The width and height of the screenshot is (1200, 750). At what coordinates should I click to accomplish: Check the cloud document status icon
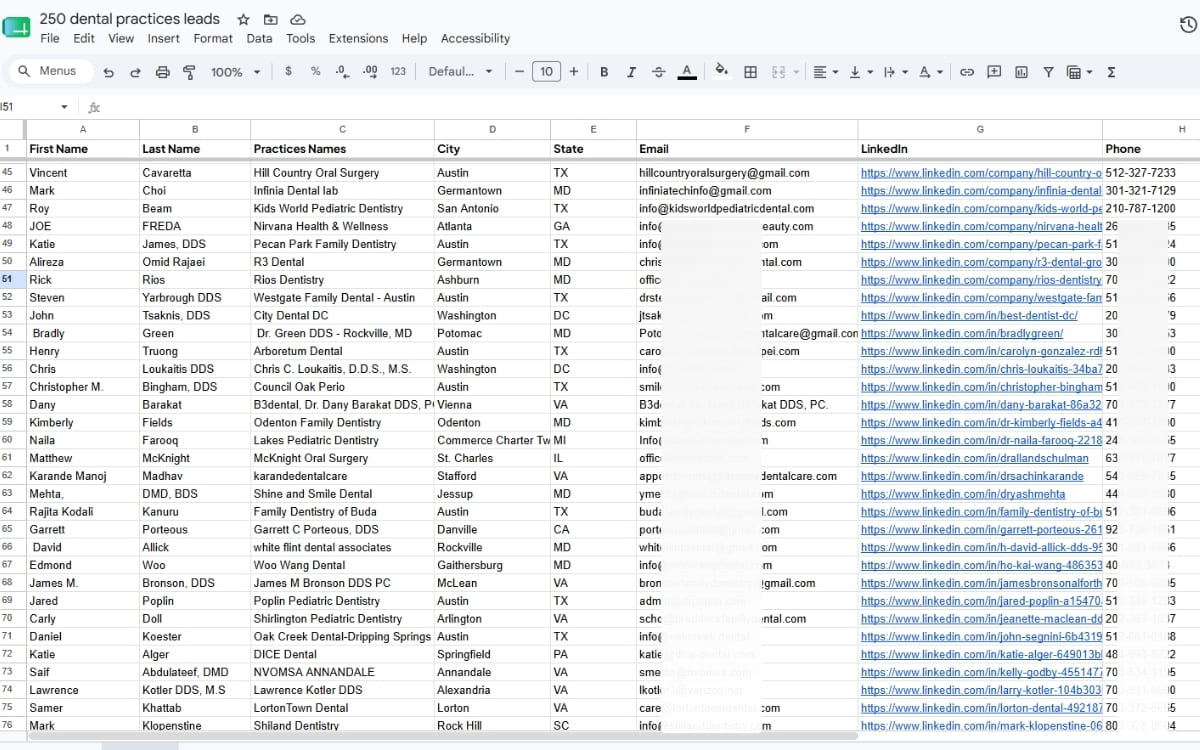[297, 19]
